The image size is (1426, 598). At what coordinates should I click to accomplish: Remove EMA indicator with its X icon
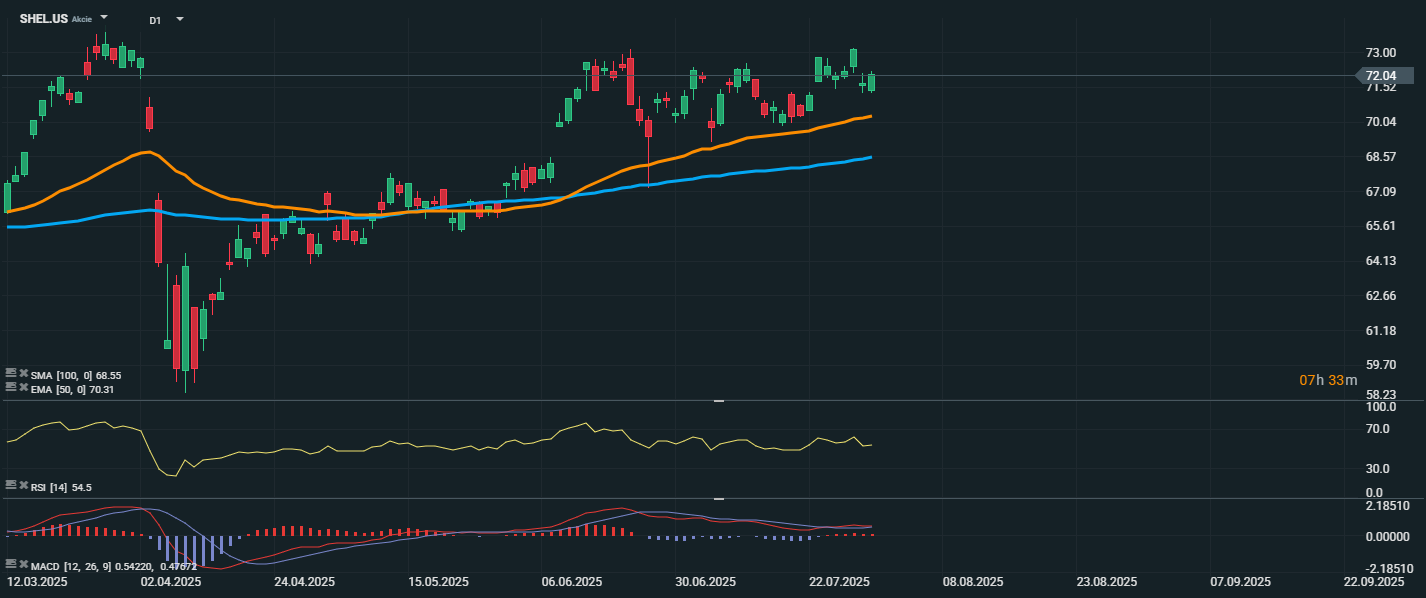(x=23, y=387)
